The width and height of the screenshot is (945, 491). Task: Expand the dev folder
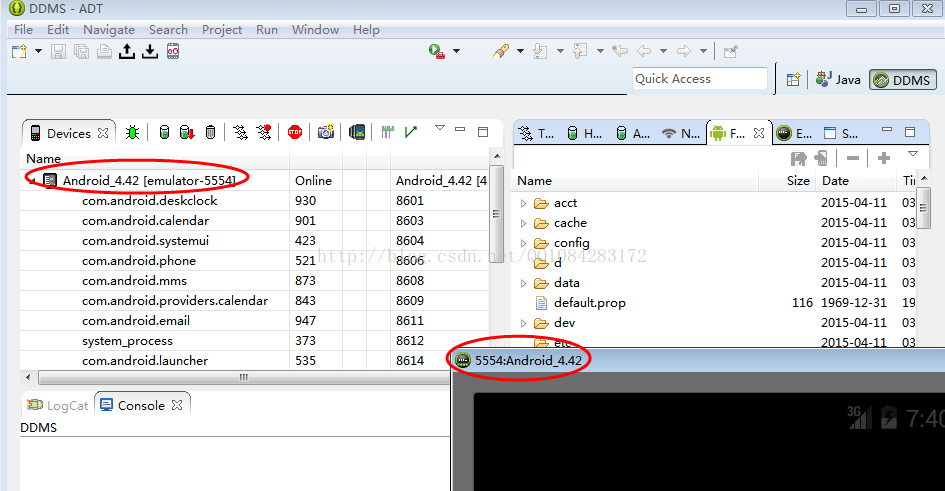click(523, 324)
